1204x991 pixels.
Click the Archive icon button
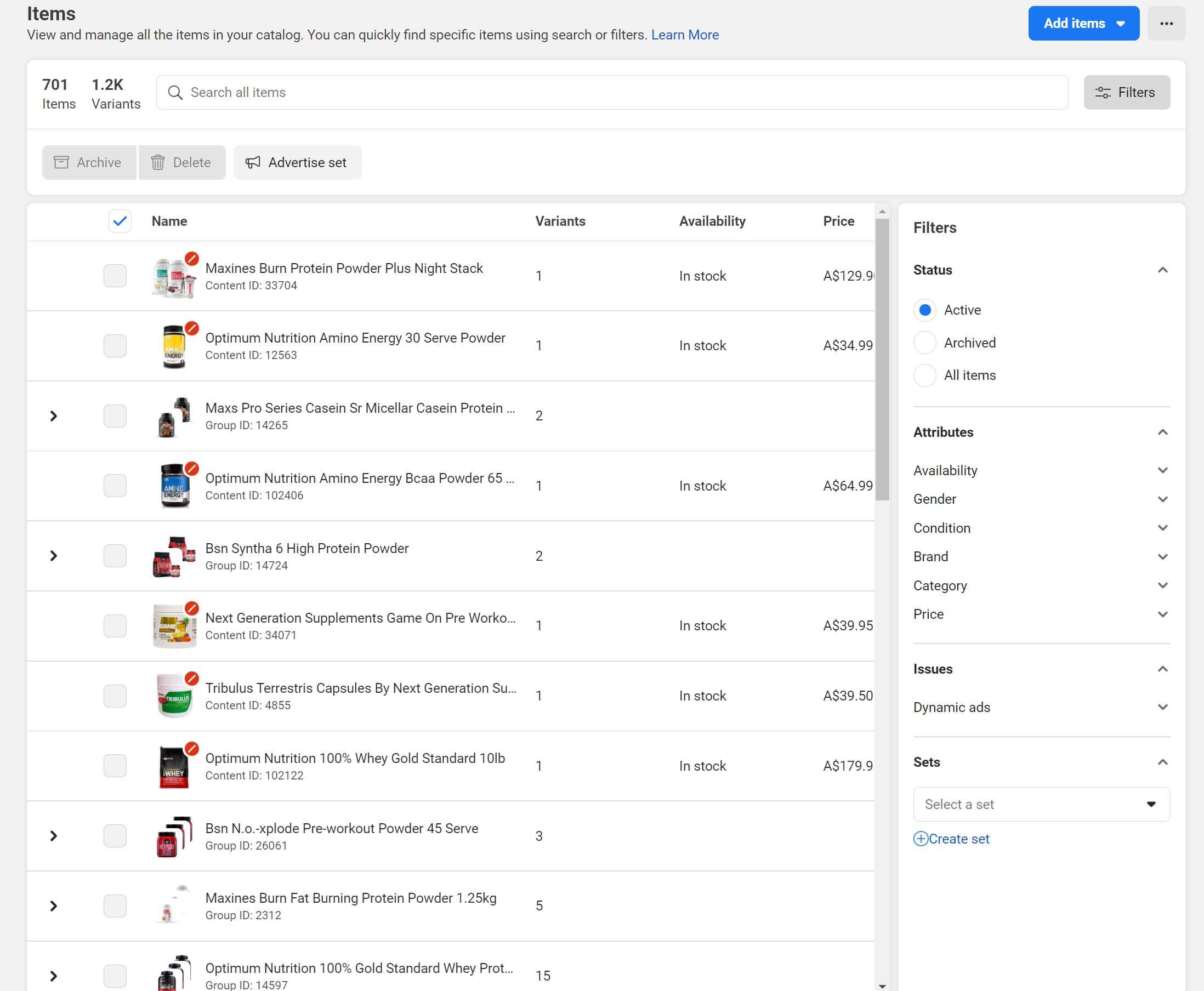[62, 162]
